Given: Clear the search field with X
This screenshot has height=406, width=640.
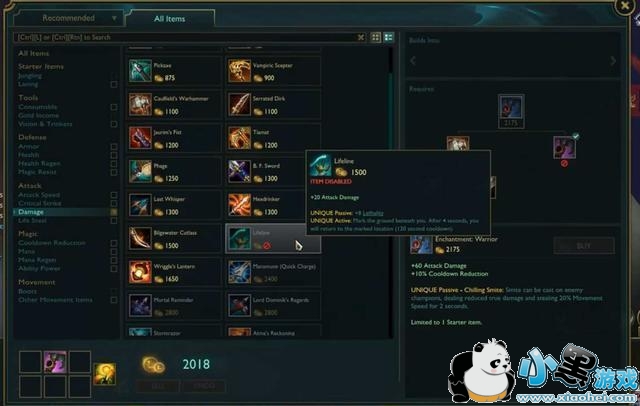Looking at the screenshot, I should click(361, 38).
